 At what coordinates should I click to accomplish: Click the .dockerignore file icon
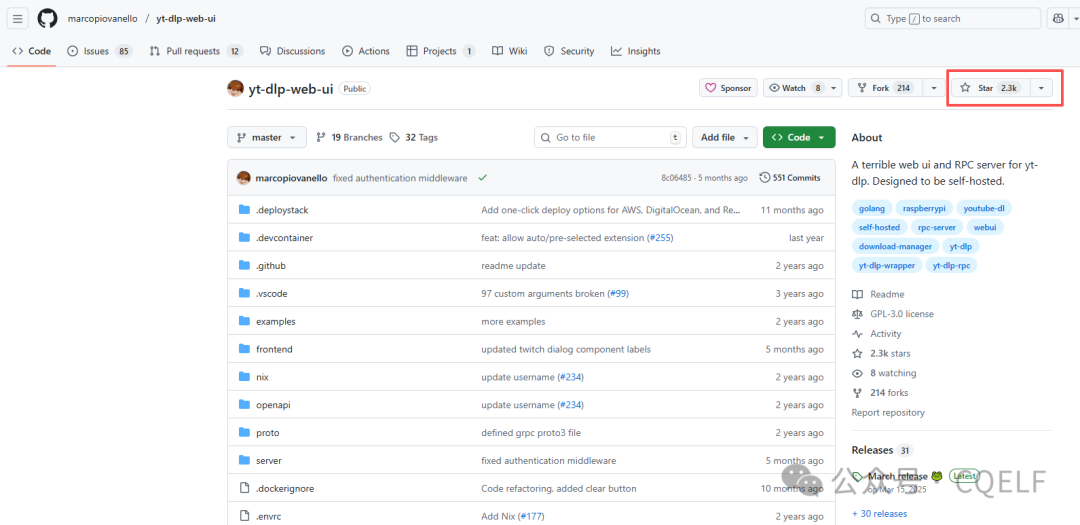[244, 488]
